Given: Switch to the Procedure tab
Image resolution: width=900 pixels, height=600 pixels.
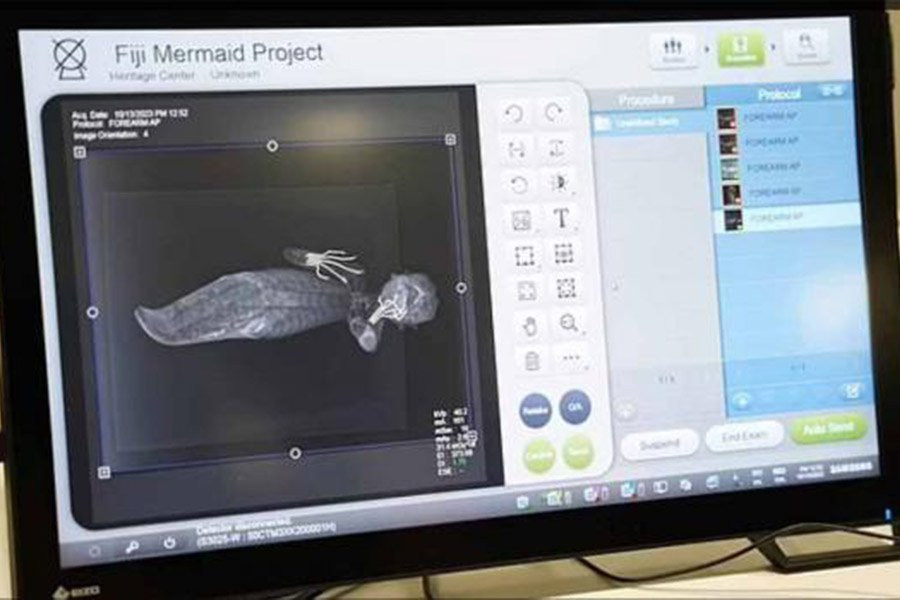Looking at the screenshot, I should click(646, 99).
